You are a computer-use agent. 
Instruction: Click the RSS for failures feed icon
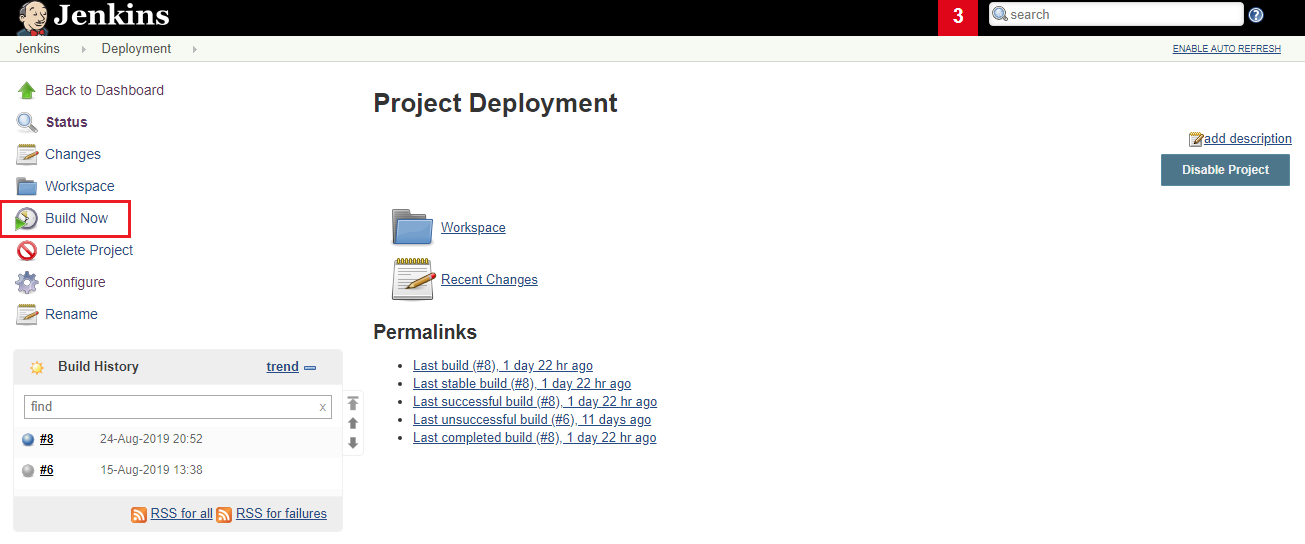224,514
